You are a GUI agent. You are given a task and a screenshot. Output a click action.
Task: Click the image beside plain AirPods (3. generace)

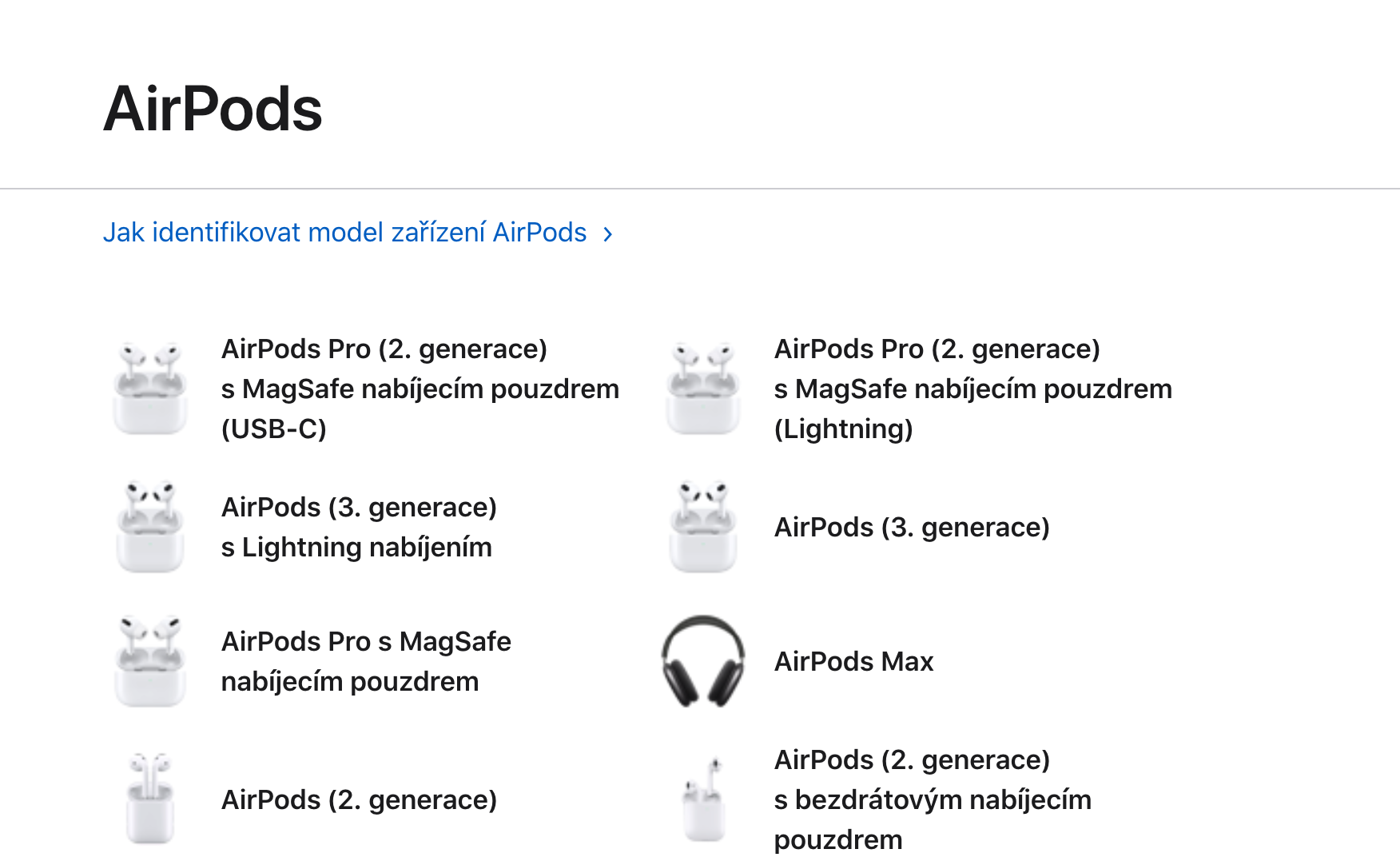click(x=702, y=527)
